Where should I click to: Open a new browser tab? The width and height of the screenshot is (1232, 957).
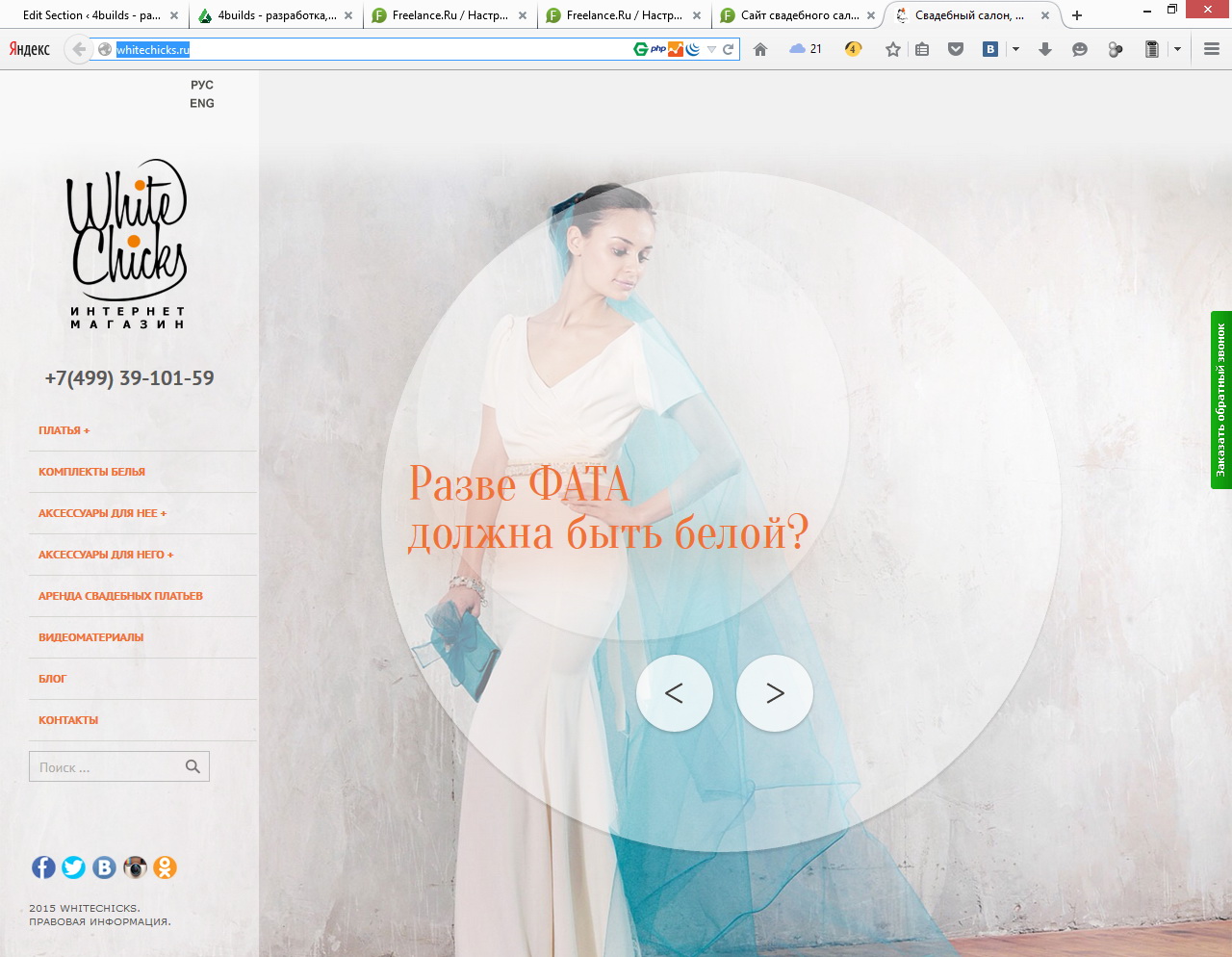[1077, 15]
